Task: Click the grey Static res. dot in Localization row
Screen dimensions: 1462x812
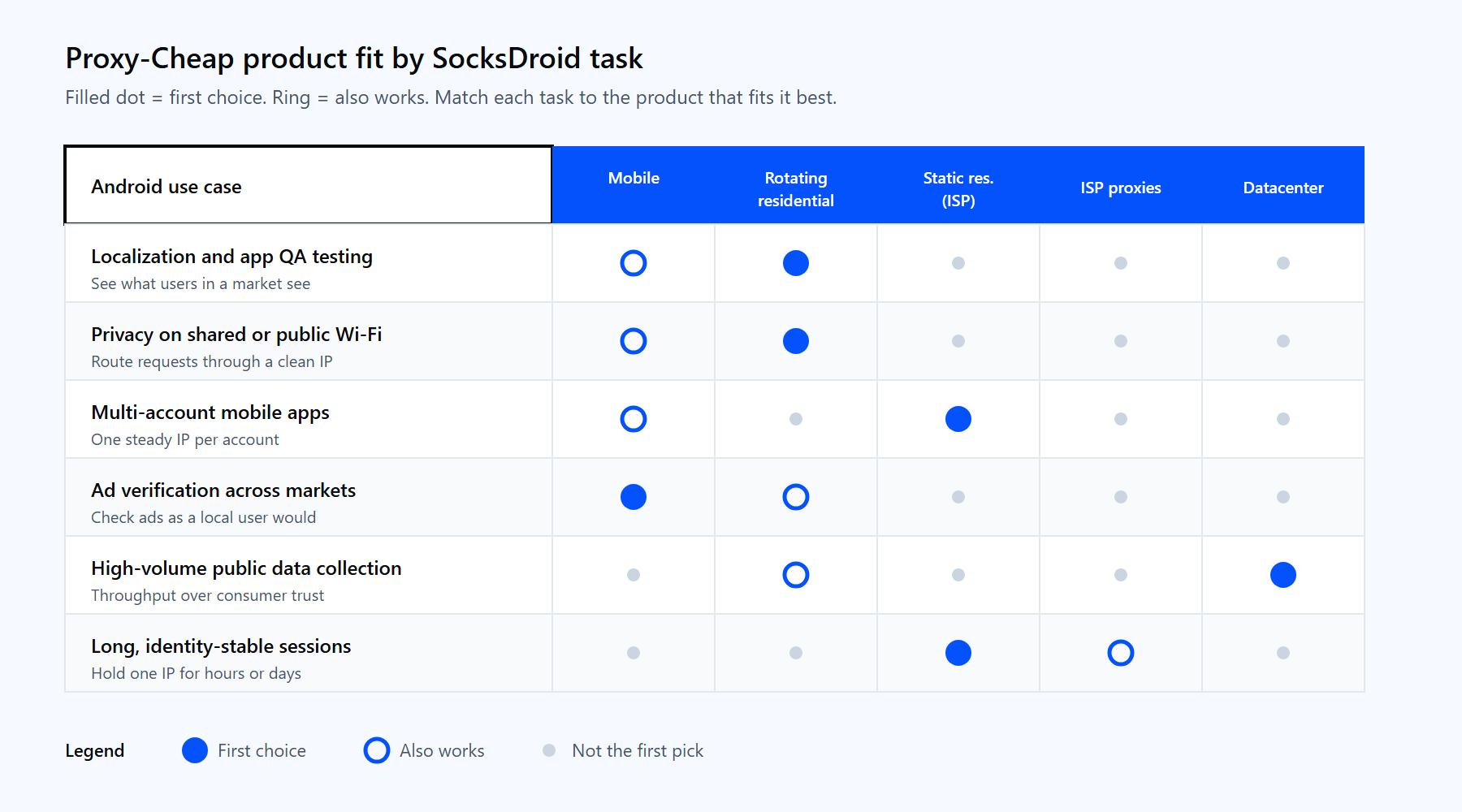Action: tap(958, 263)
